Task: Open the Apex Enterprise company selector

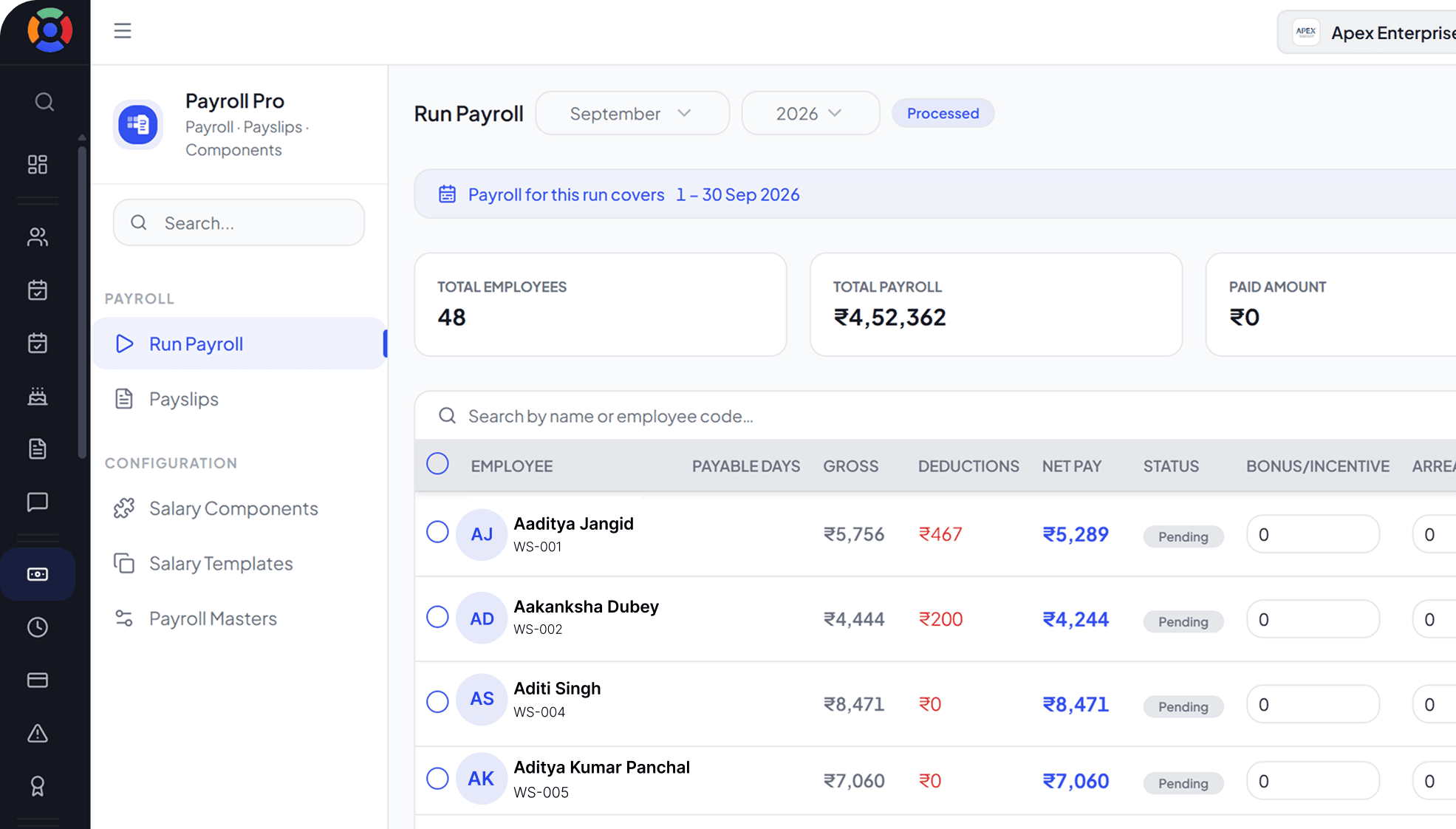Action: 1367,33
